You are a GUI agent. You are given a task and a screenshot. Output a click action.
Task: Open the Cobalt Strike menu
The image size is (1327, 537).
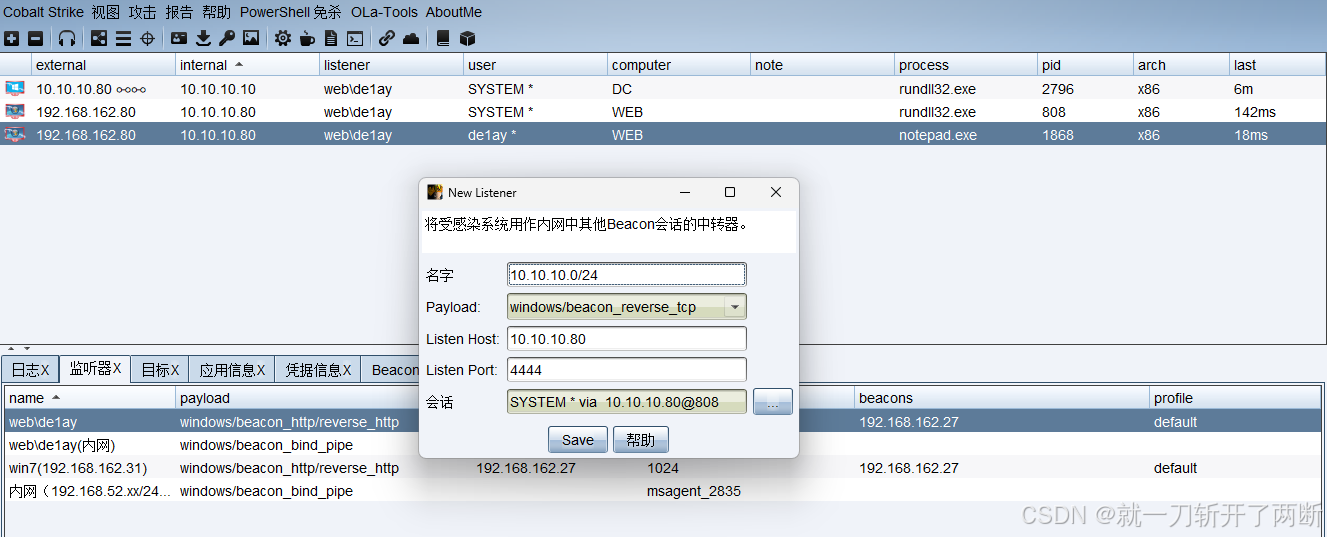pyautogui.click(x=43, y=12)
